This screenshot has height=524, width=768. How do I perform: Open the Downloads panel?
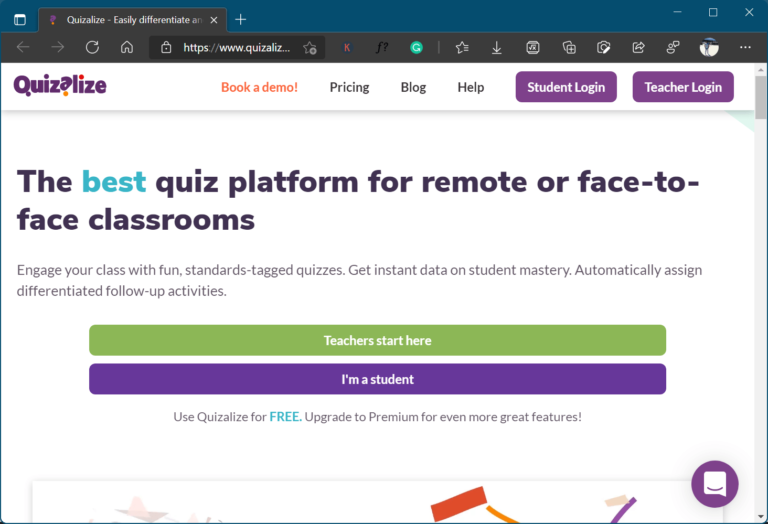coord(497,48)
